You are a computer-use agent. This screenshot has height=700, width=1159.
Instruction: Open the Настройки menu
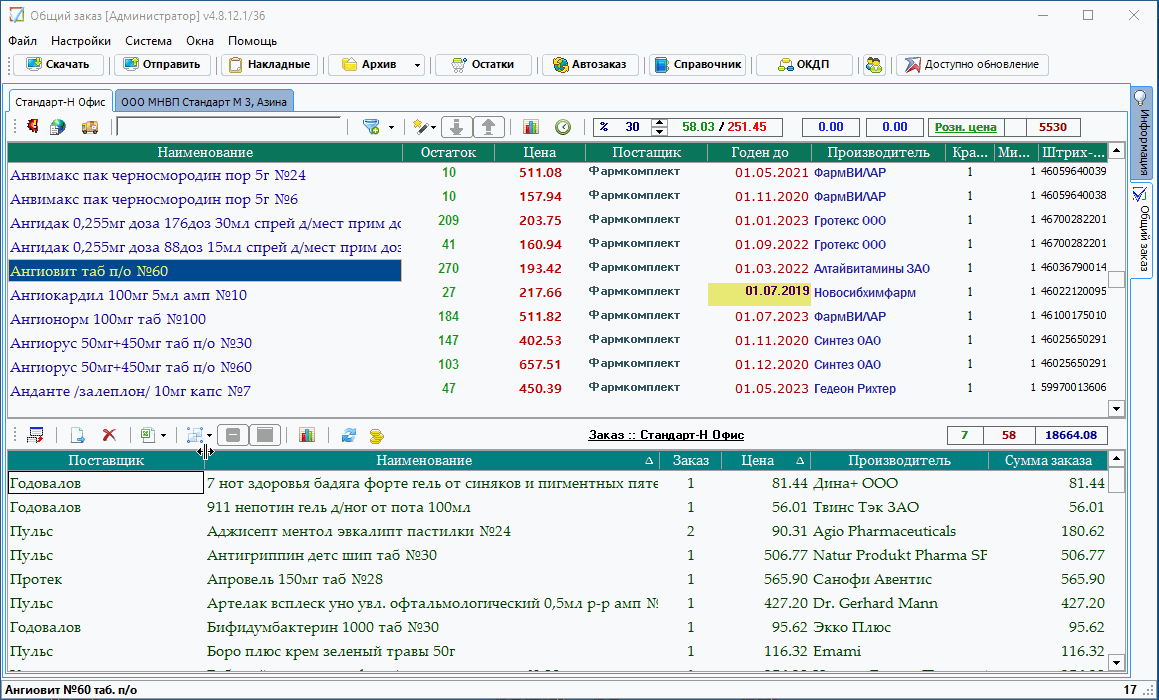click(x=81, y=41)
